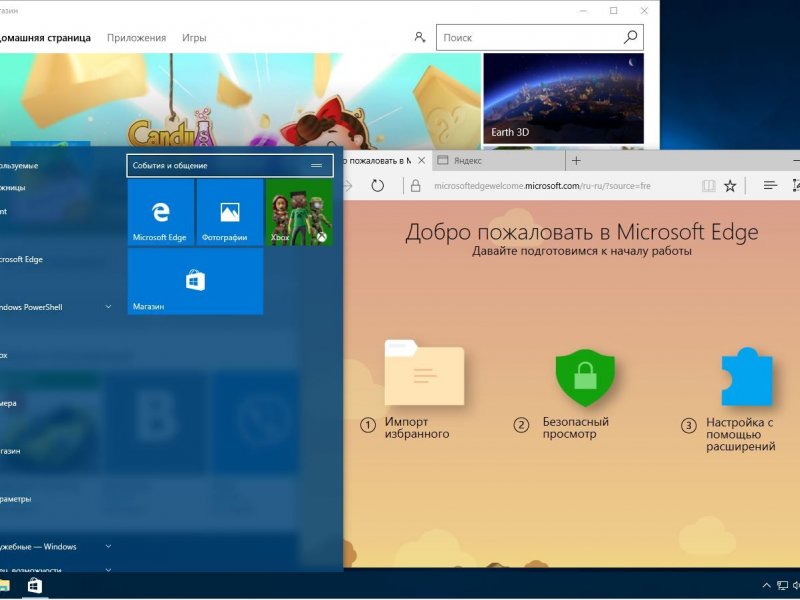The width and height of the screenshot is (800, 600).
Task: Close the Добро пожаловать tab in Edge
Action: click(421, 161)
